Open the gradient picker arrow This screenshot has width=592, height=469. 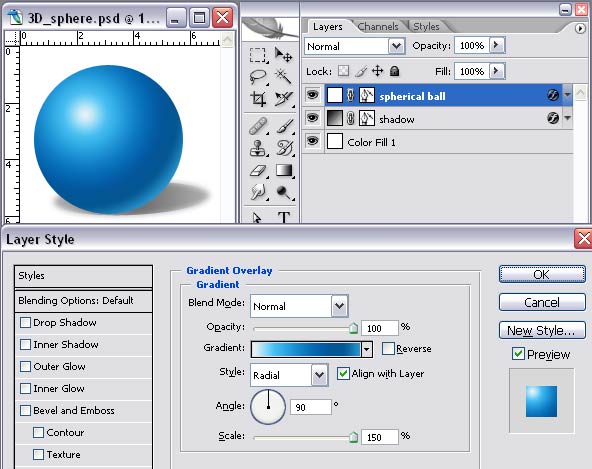point(366,349)
